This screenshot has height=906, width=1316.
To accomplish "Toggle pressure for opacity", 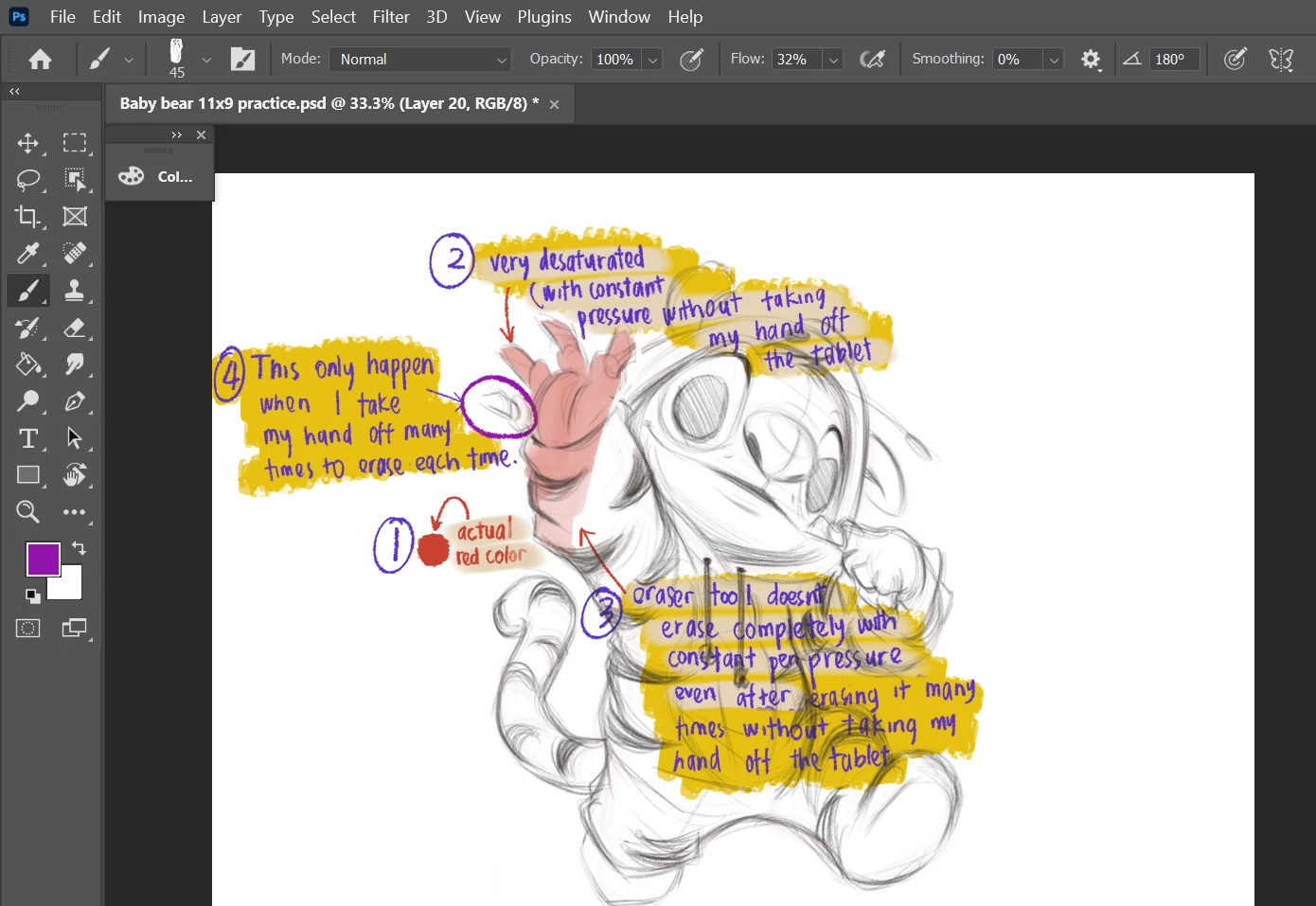I will [692, 60].
